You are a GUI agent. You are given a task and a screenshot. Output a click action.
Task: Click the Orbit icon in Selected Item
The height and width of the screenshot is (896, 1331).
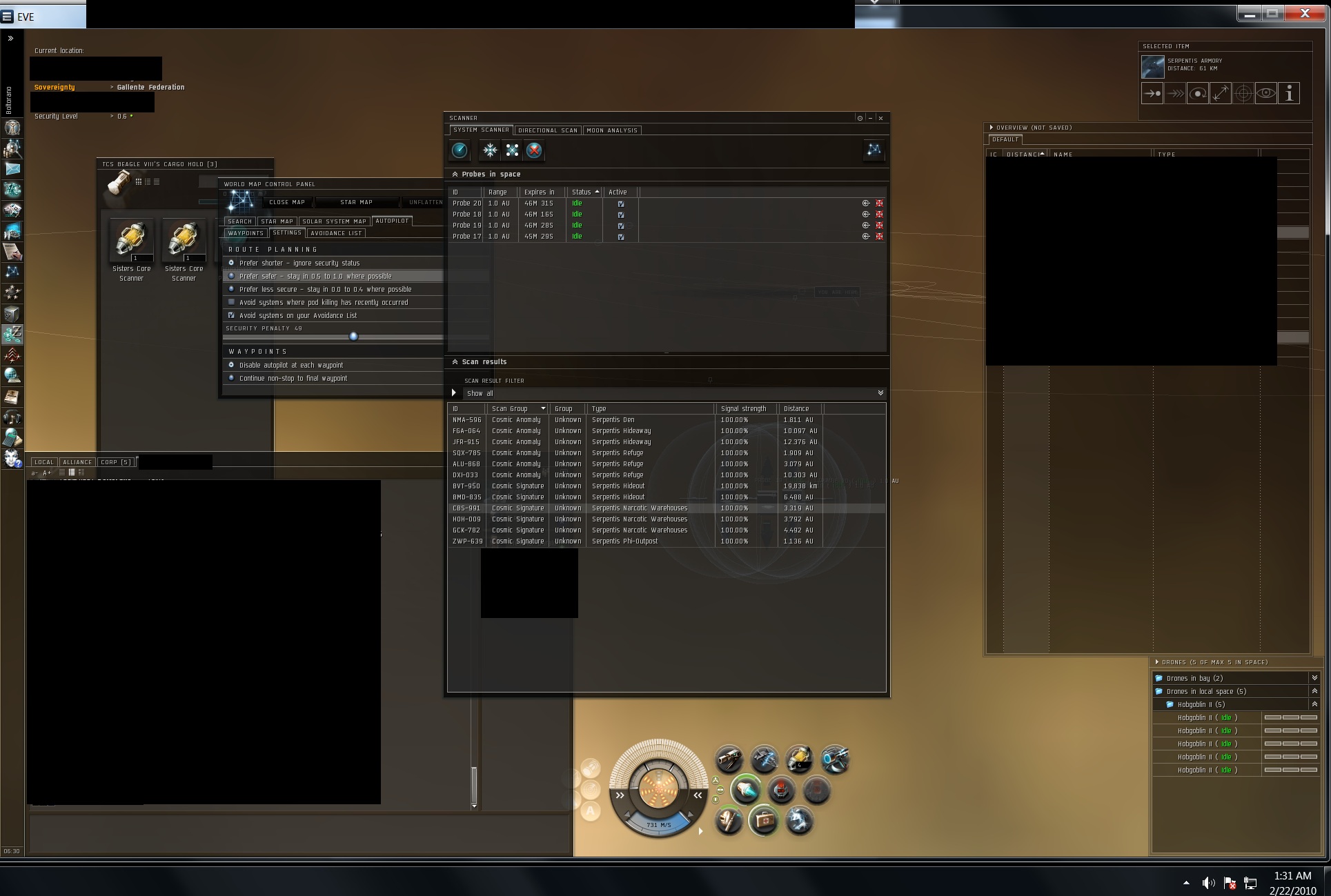1198,93
